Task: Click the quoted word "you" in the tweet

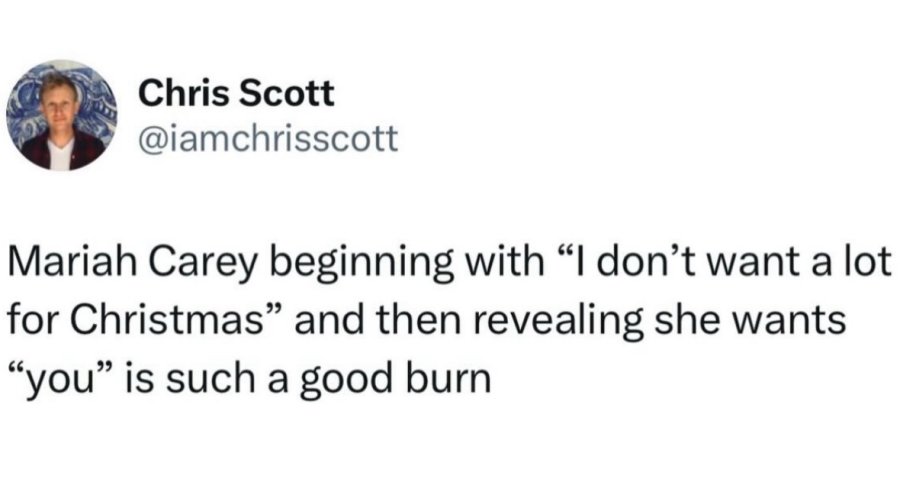Action: (x=59, y=382)
